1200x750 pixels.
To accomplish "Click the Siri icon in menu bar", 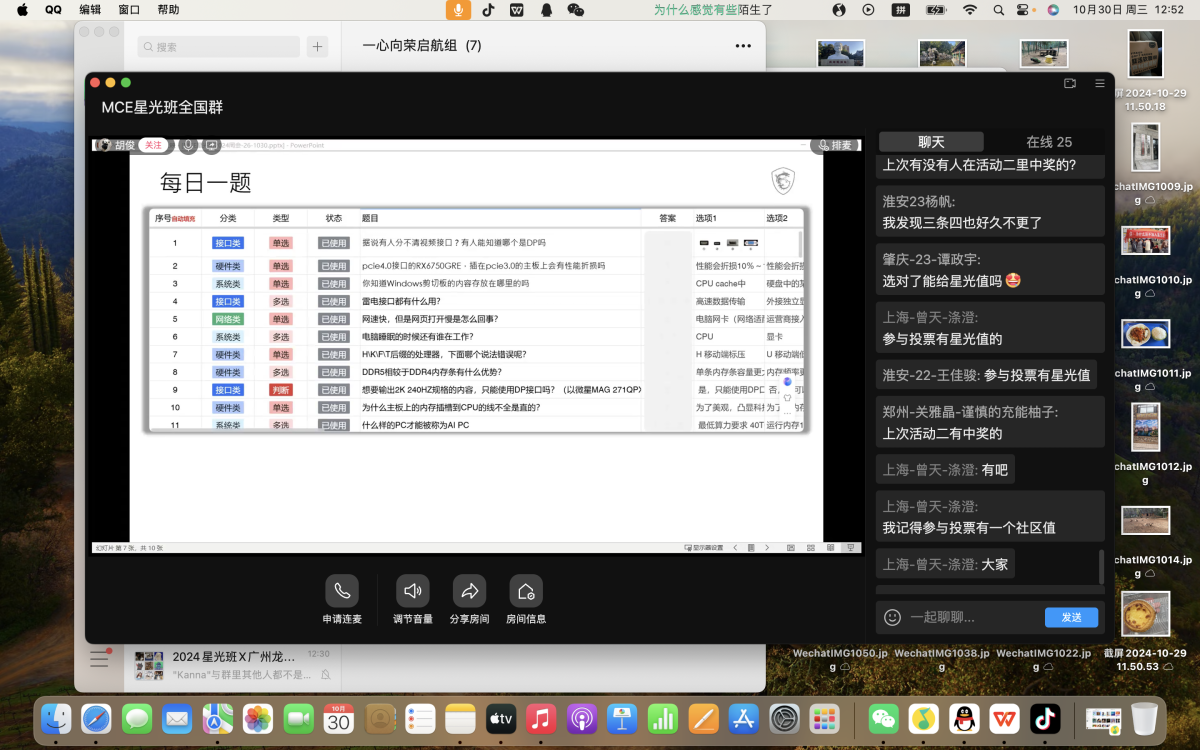I will 1053,9.
